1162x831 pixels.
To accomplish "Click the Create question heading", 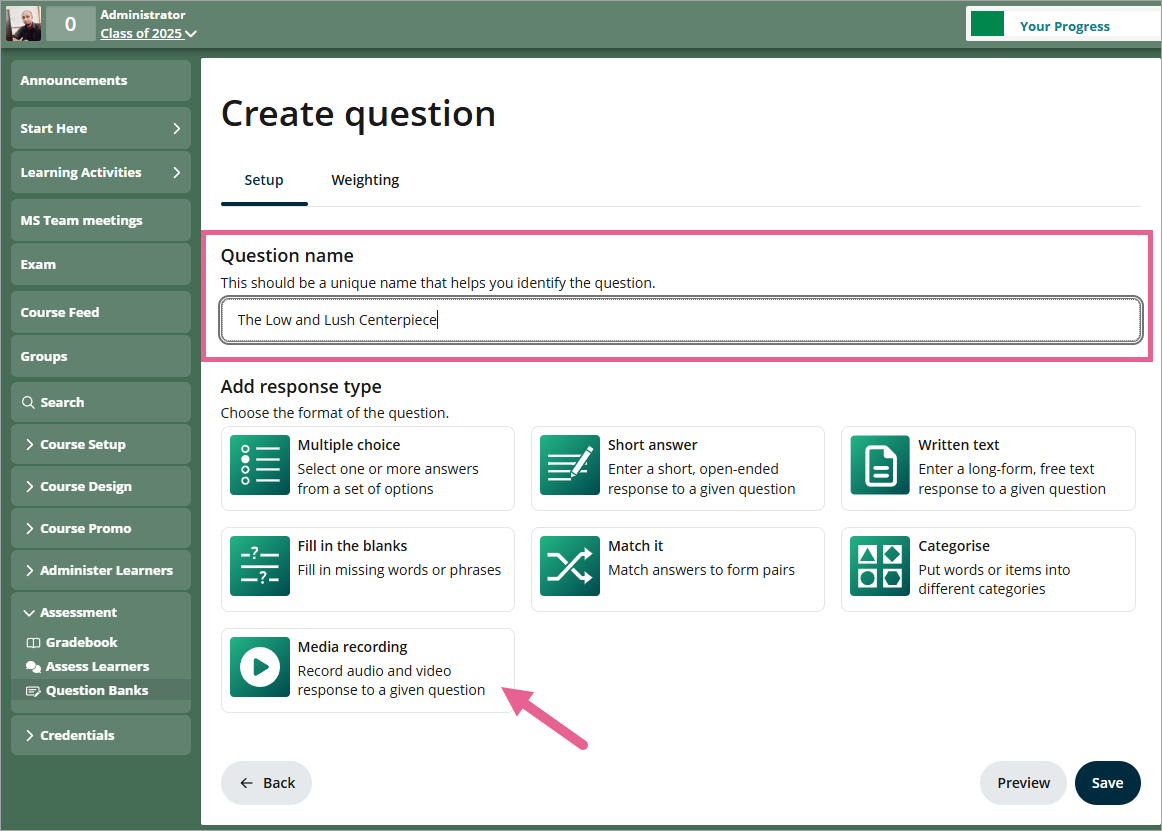I will (359, 113).
